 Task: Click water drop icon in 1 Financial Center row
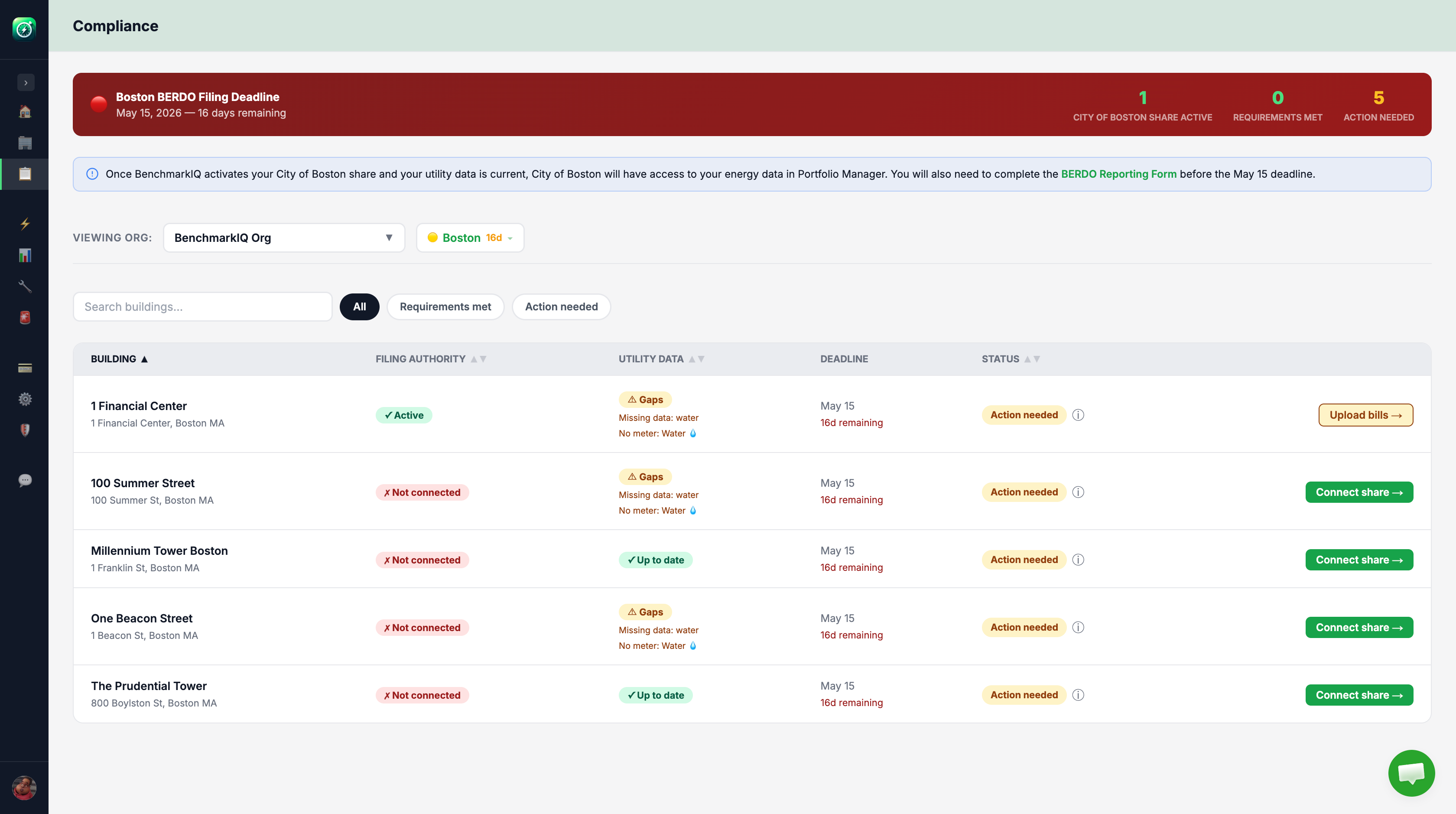[x=693, y=433]
